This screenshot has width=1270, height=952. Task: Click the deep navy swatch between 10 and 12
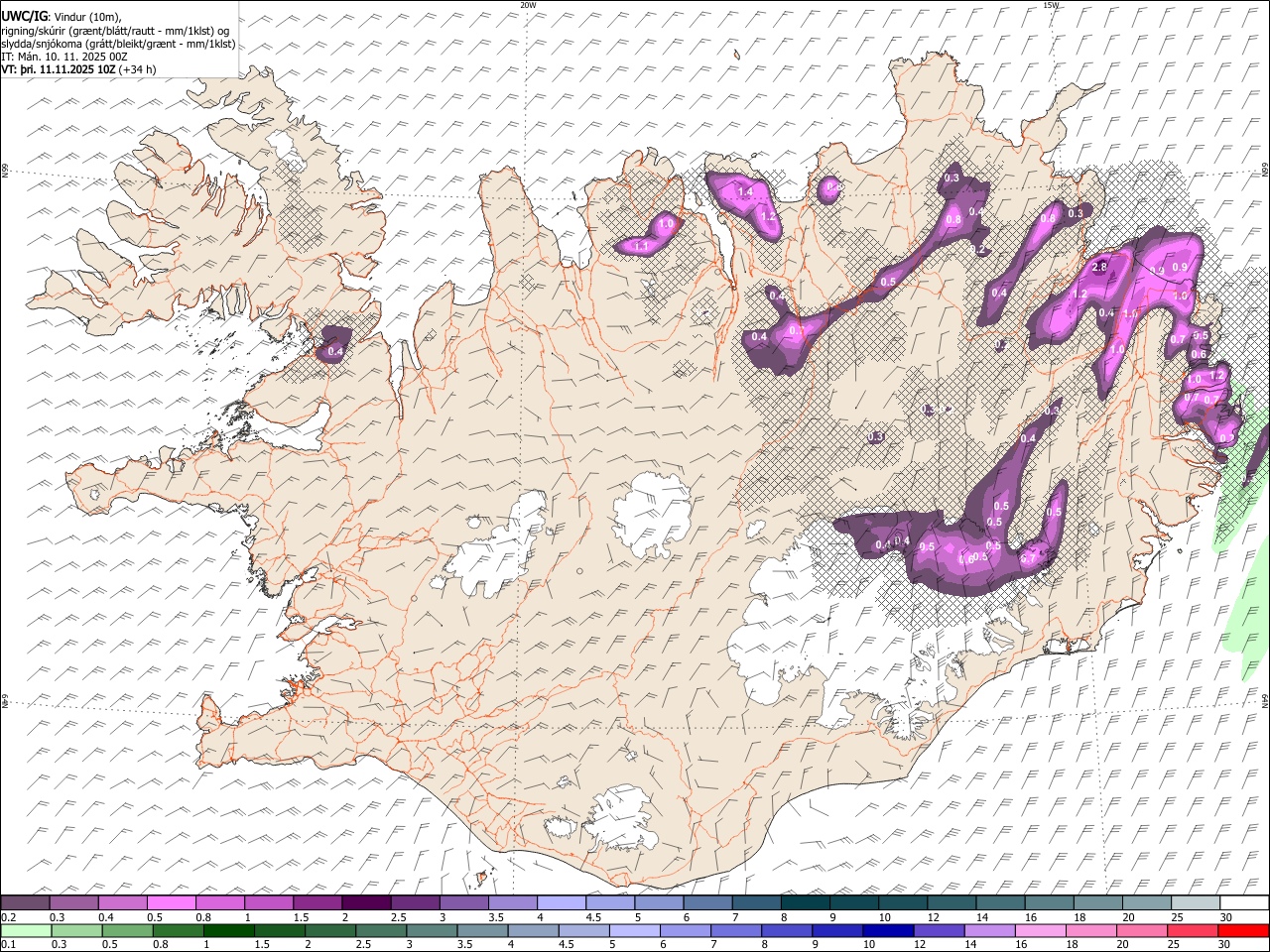click(x=888, y=930)
